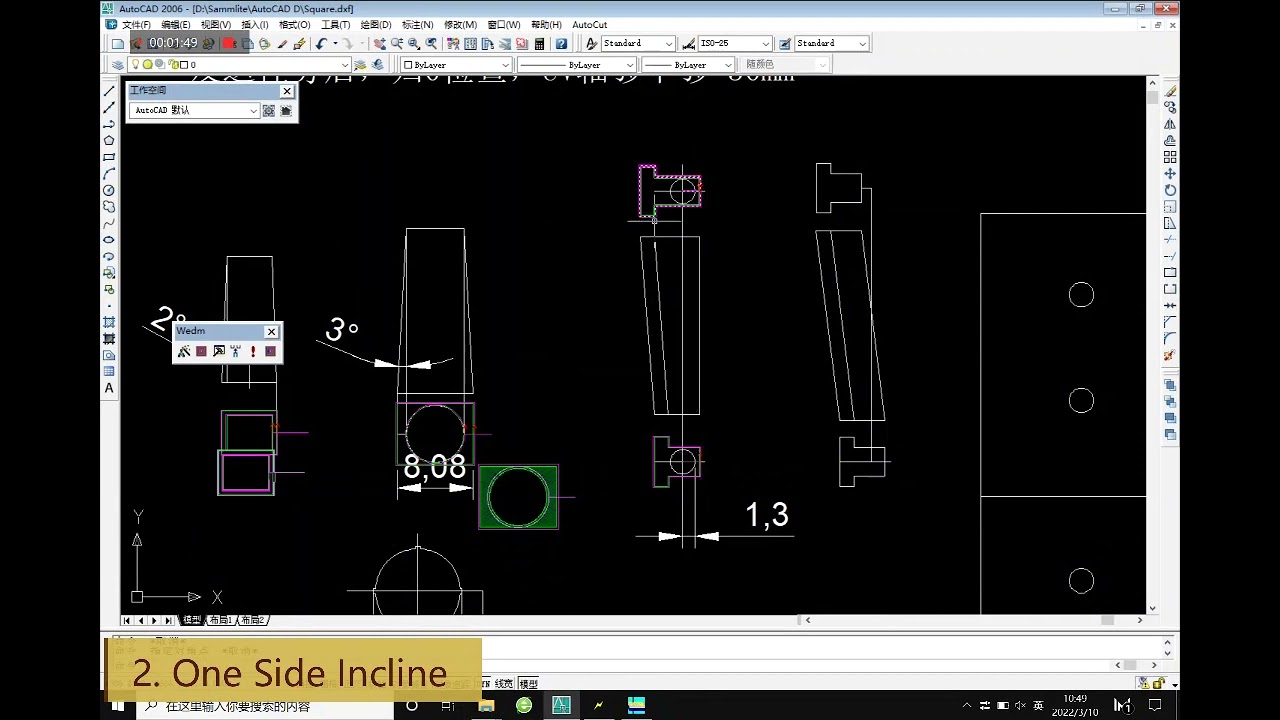Image resolution: width=1280 pixels, height=720 pixels.
Task: Open the 文件(F) menu
Action: tap(136, 25)
